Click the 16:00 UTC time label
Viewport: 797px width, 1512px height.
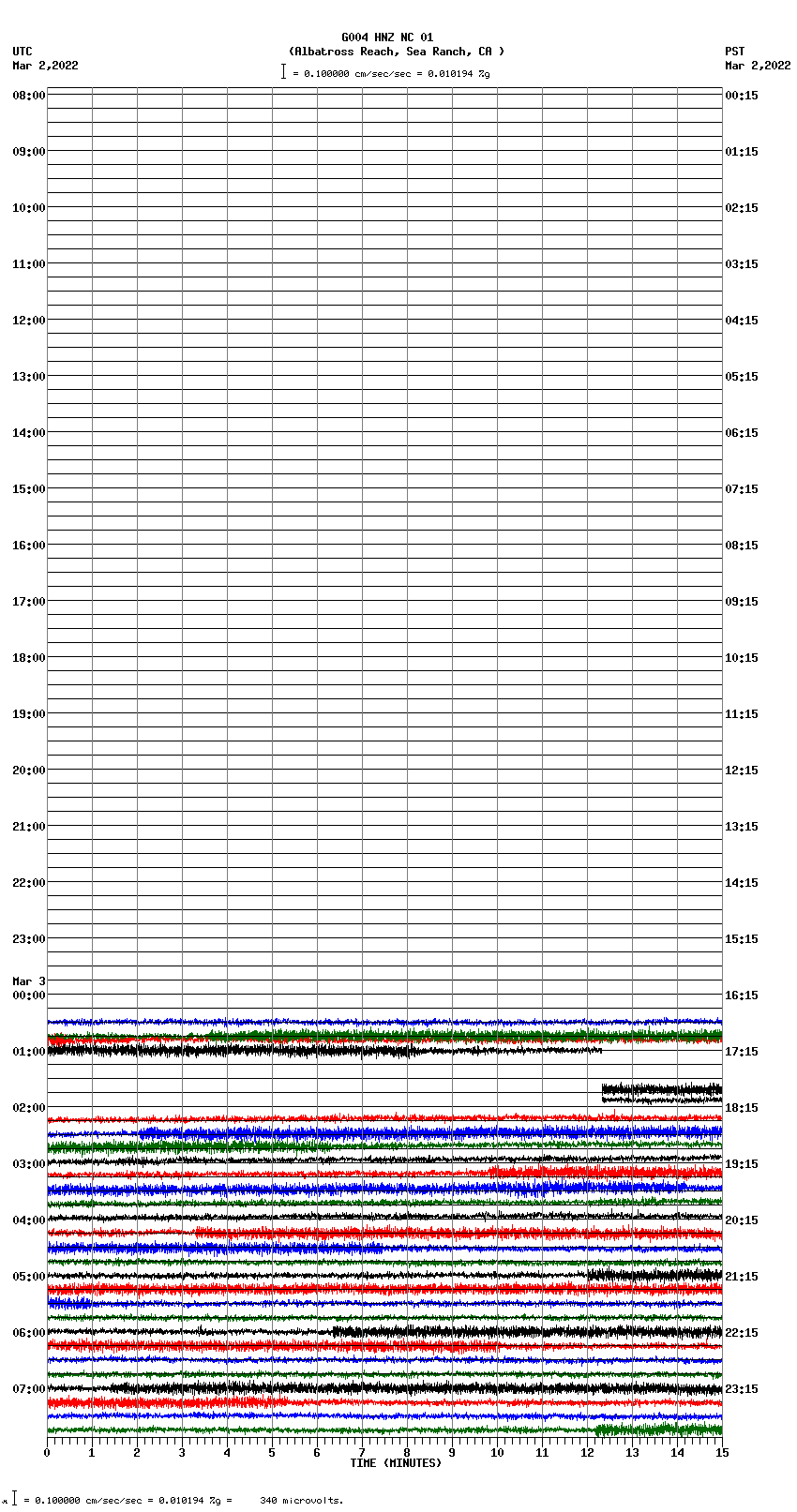[29, 546]
